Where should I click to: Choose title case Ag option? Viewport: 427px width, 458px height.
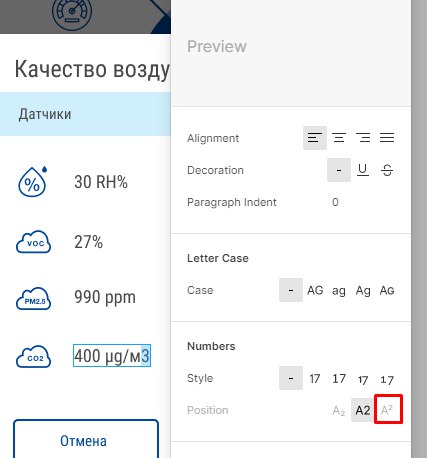coord(363,291)
